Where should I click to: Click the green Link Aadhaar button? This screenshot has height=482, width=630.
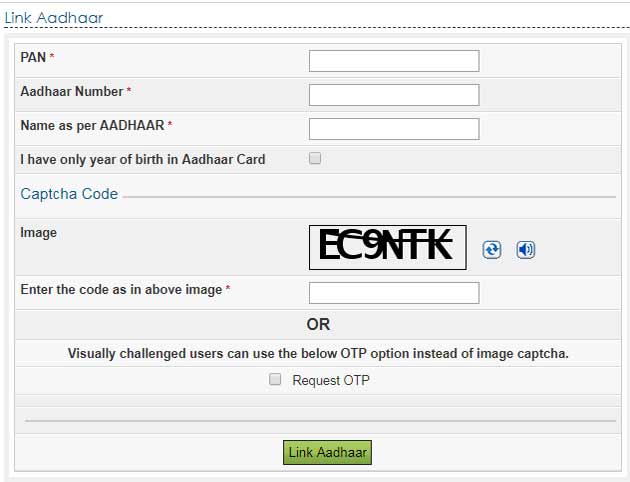(x=328, y=453)
